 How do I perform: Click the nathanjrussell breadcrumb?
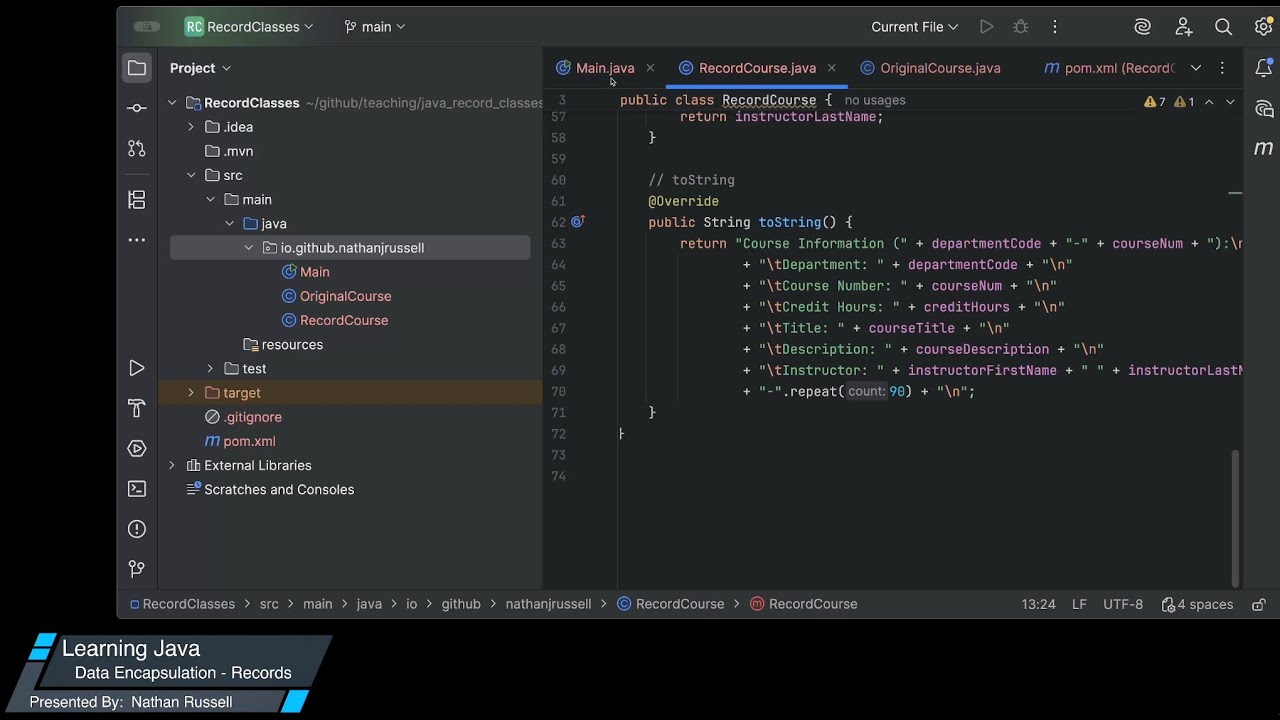548,604
